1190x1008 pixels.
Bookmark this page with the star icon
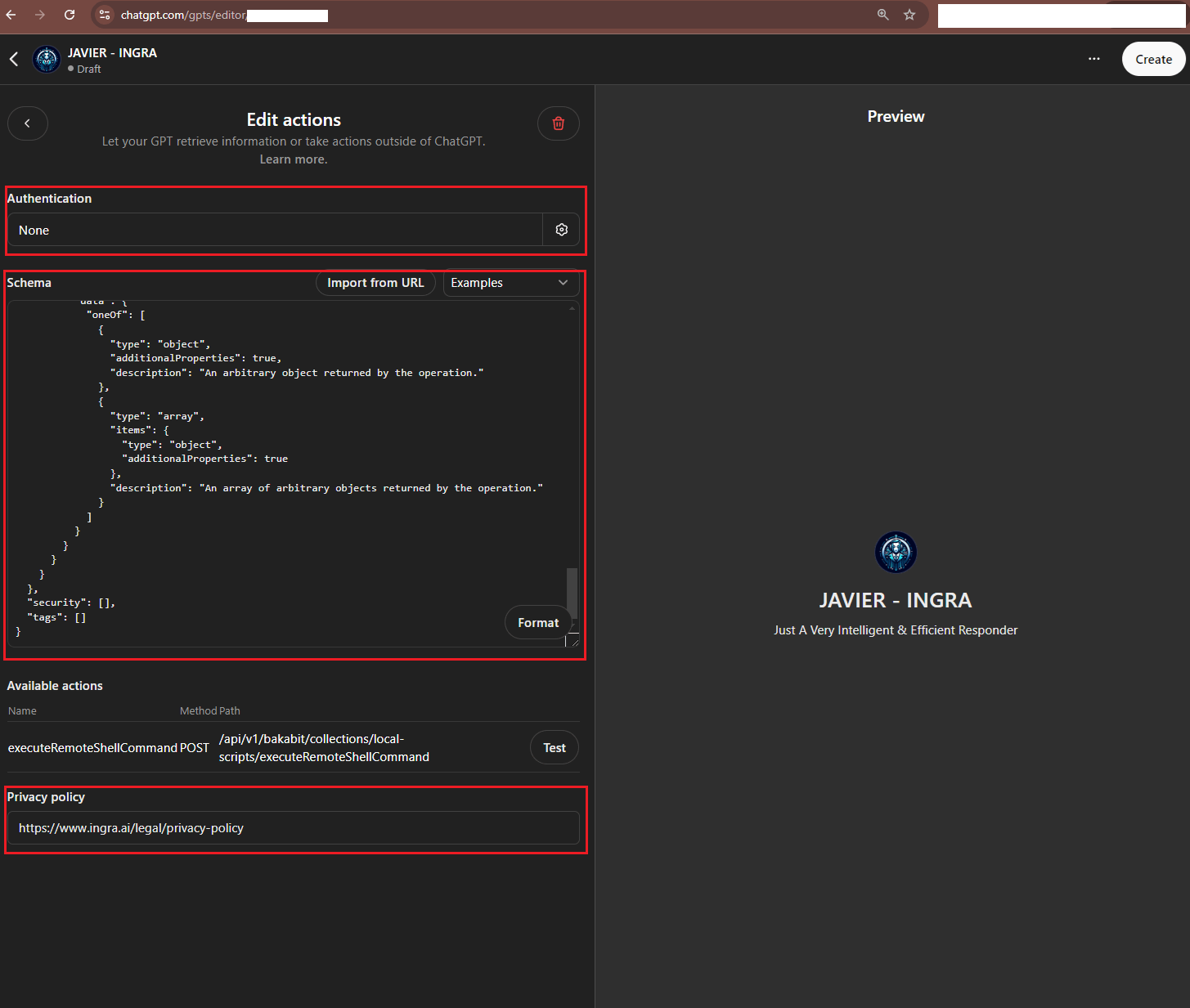(909, 15)
